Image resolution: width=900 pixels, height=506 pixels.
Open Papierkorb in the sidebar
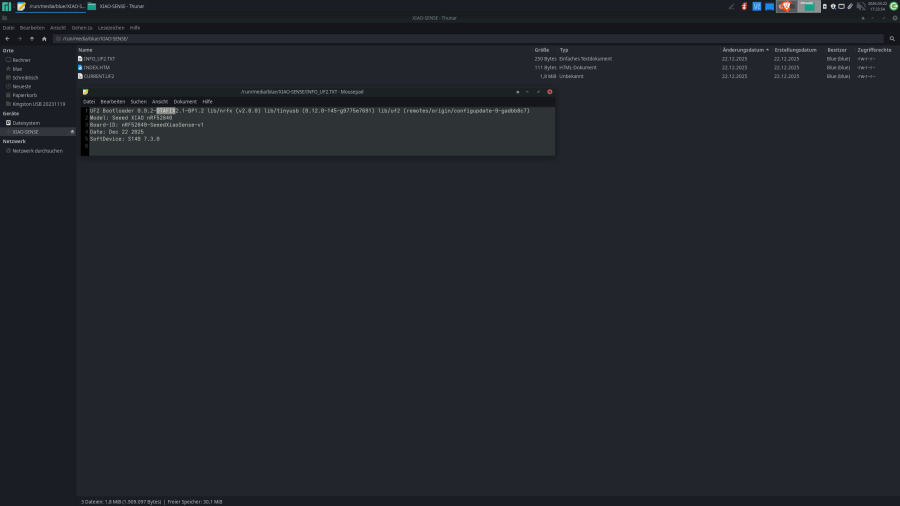pos(23,95)
